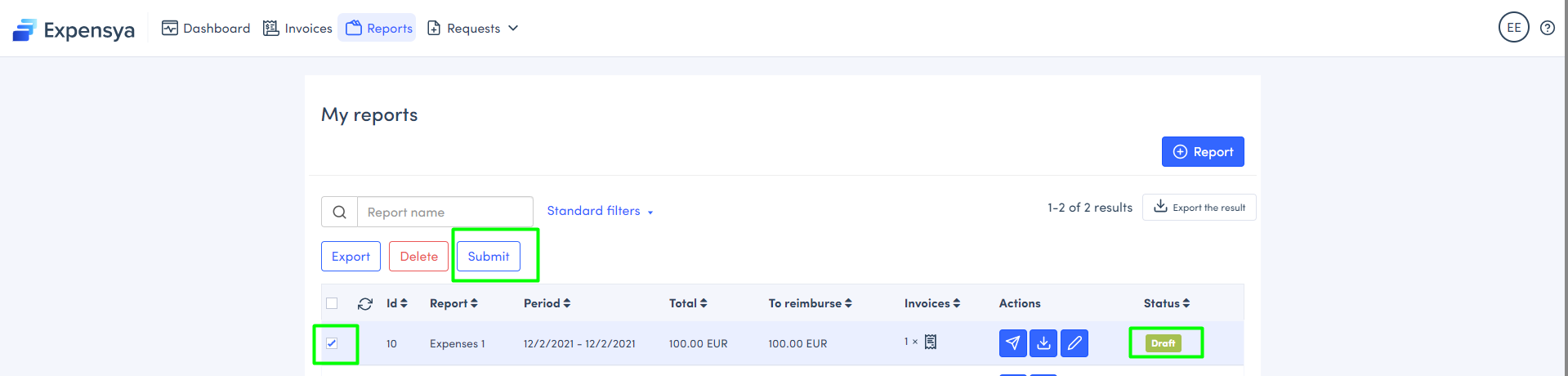This screenshot has height=376, width=1568.
Task: Click the refresh icon in table header
Action: pyautogui.click(x=365, y=304)
